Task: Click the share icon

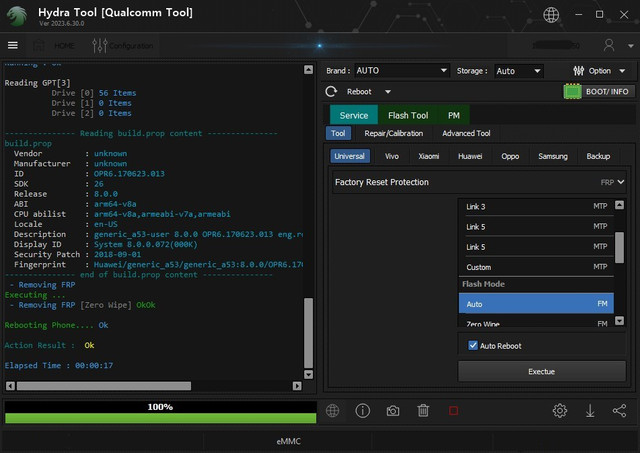Action: pos(619,411)
